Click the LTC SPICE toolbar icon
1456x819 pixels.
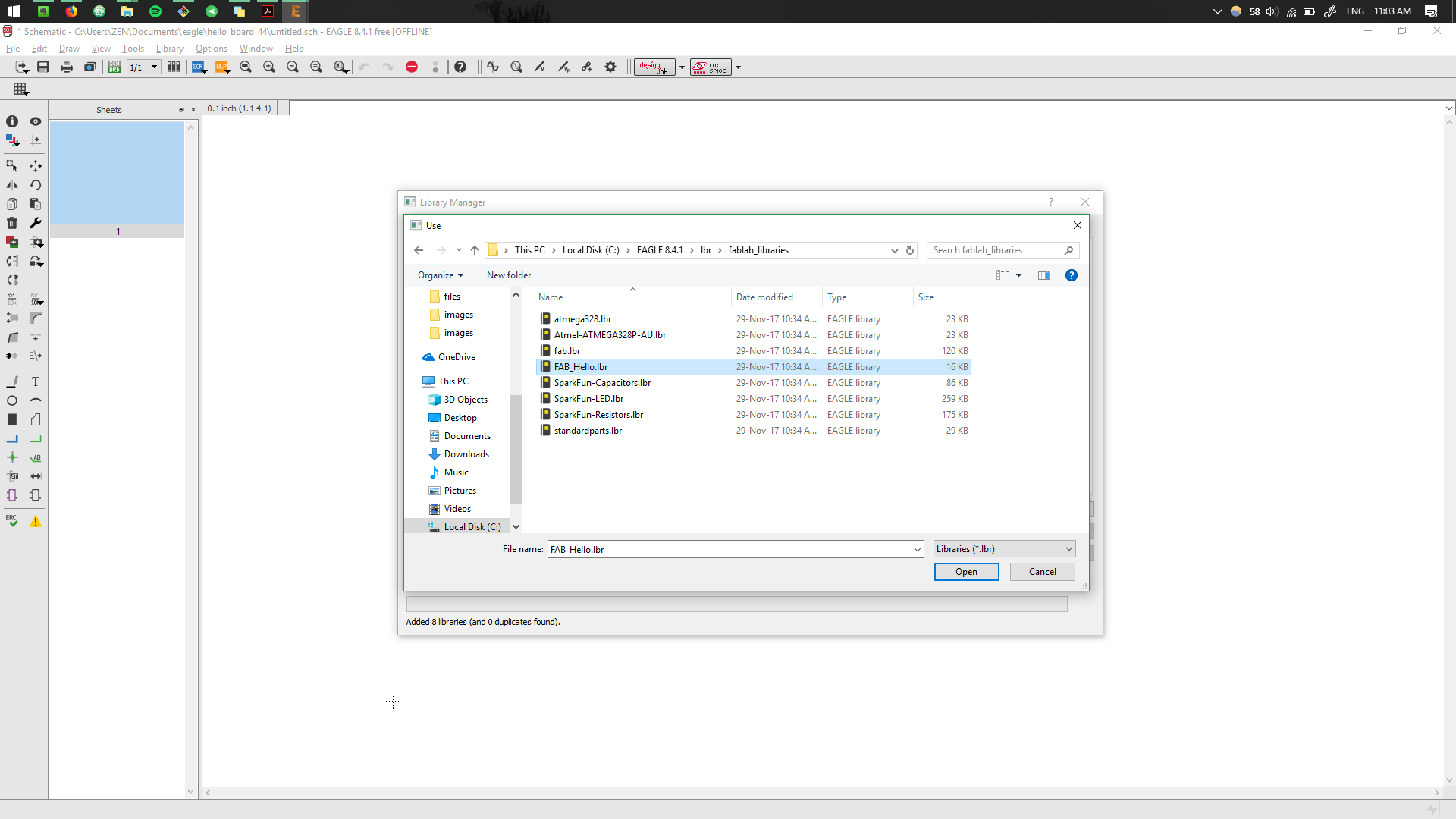click(x=711, y=67)
